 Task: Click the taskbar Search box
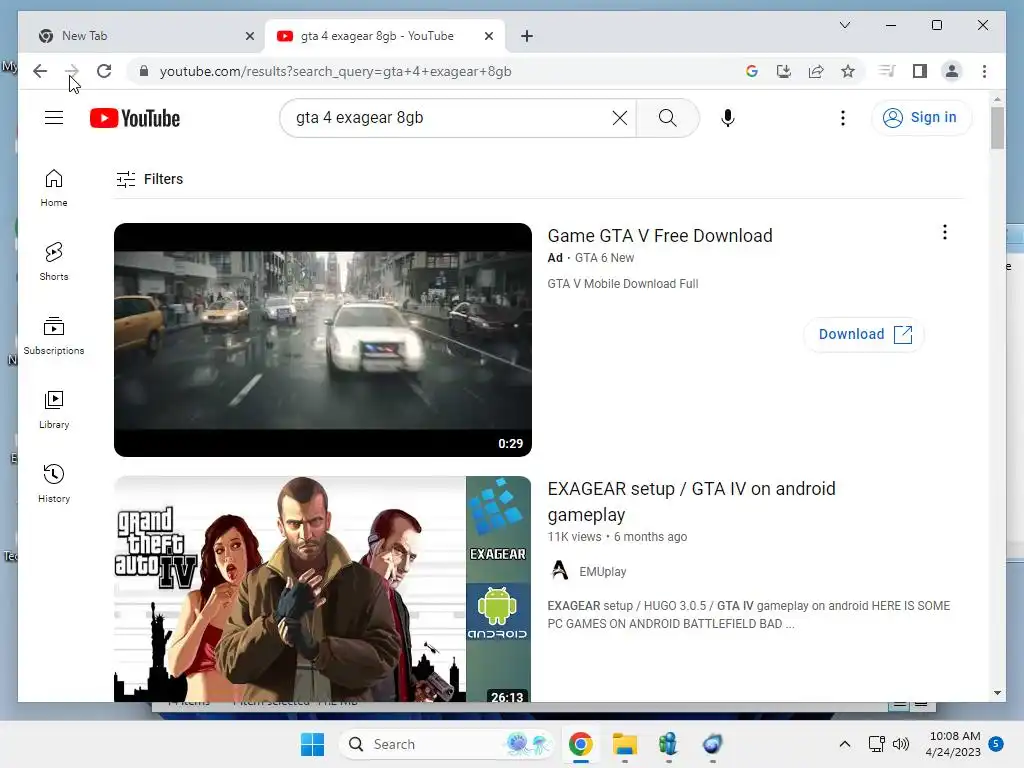pyautogui.click(x=447, y=744)
